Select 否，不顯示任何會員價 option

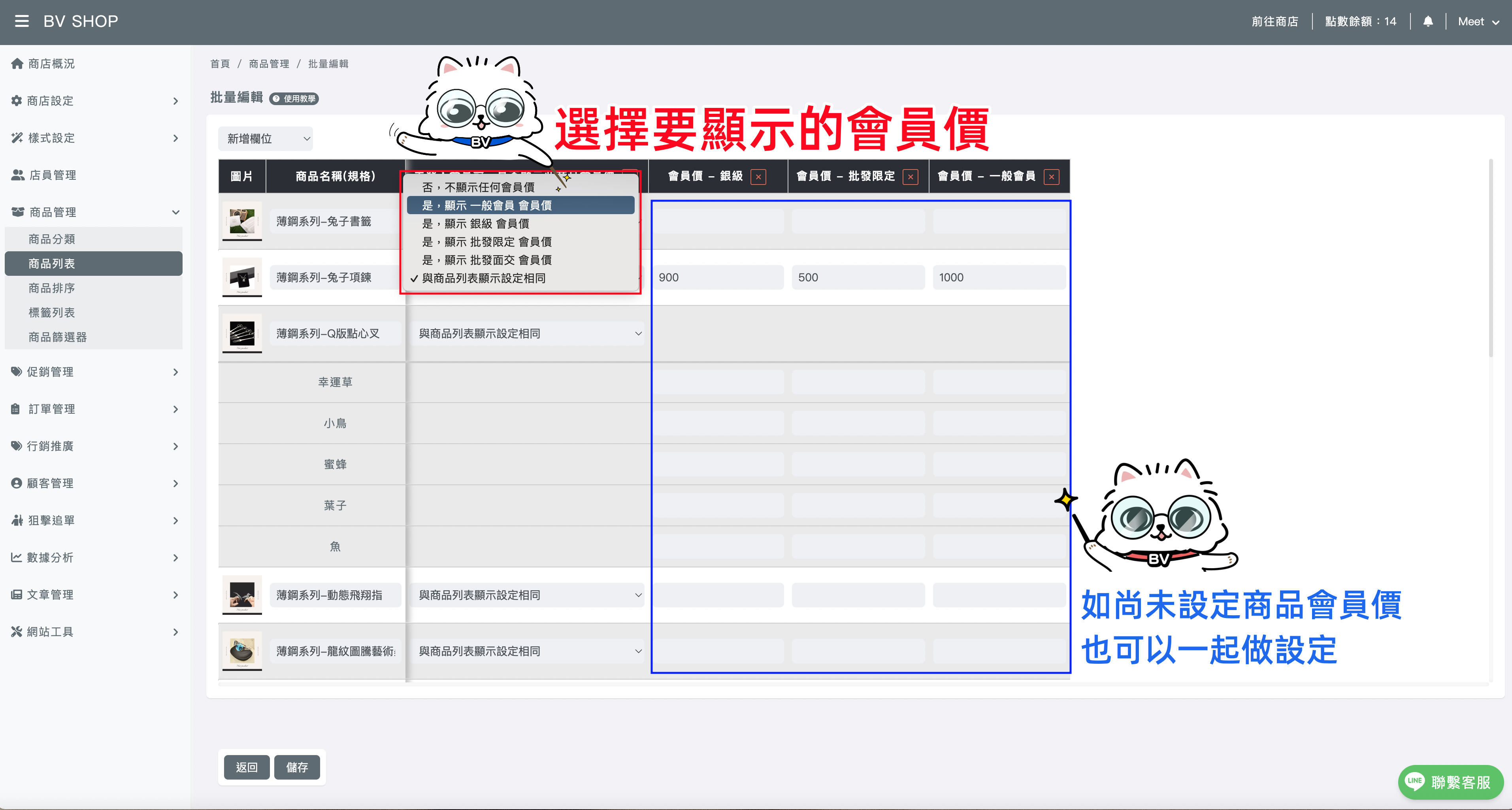click(x=520, y=187)
